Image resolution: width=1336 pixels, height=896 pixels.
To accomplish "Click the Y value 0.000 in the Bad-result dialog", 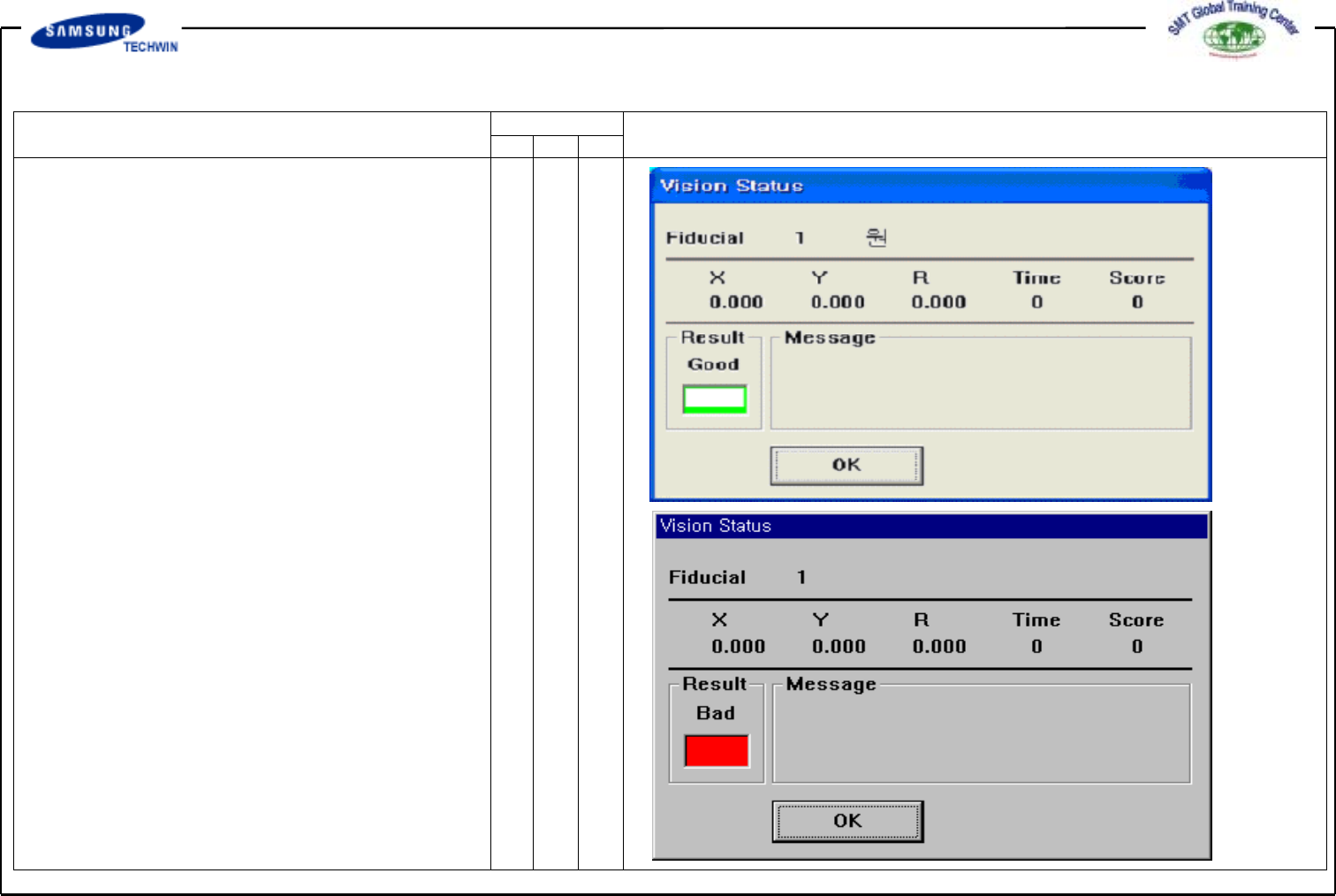I will [839, 647].
